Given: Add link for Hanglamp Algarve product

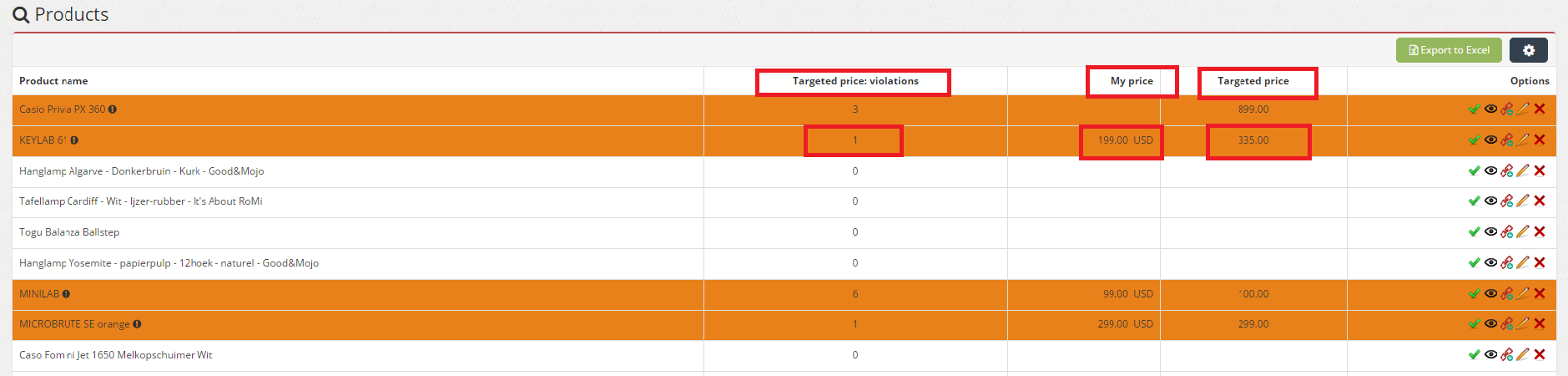Looking at the screenshot, I should click(x=1507, y=170).
